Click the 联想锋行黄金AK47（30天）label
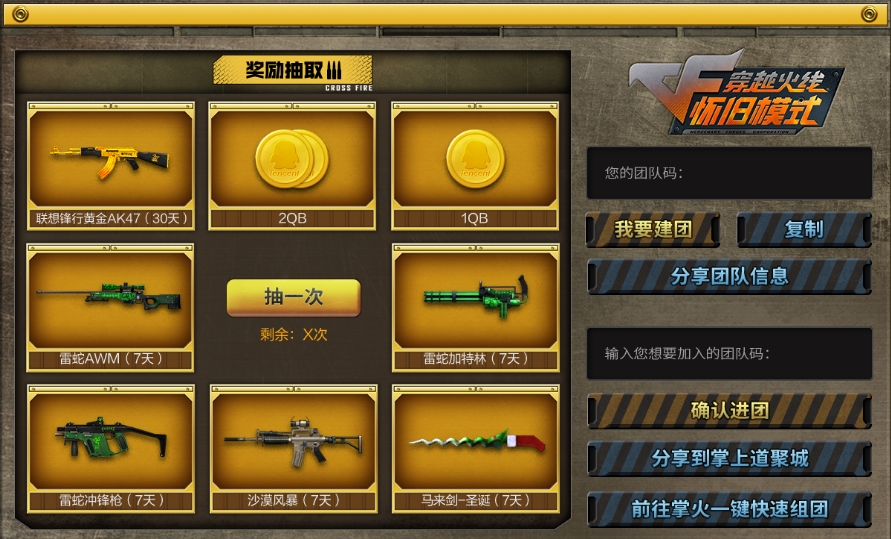891x539 pixels. click(x=111, y=218)
